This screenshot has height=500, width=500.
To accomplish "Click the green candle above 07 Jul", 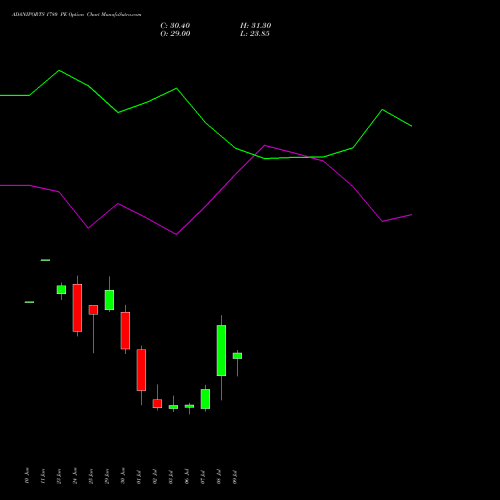I will [205, 399].
